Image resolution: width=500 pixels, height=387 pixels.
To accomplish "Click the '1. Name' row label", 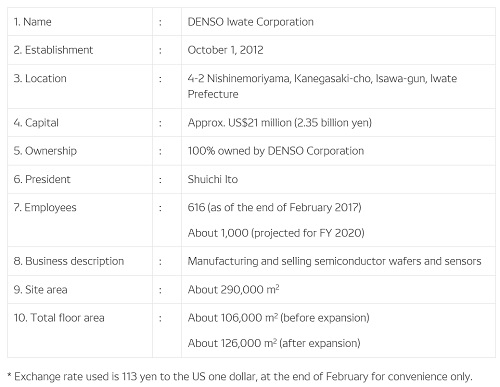I will pos(32,22).
